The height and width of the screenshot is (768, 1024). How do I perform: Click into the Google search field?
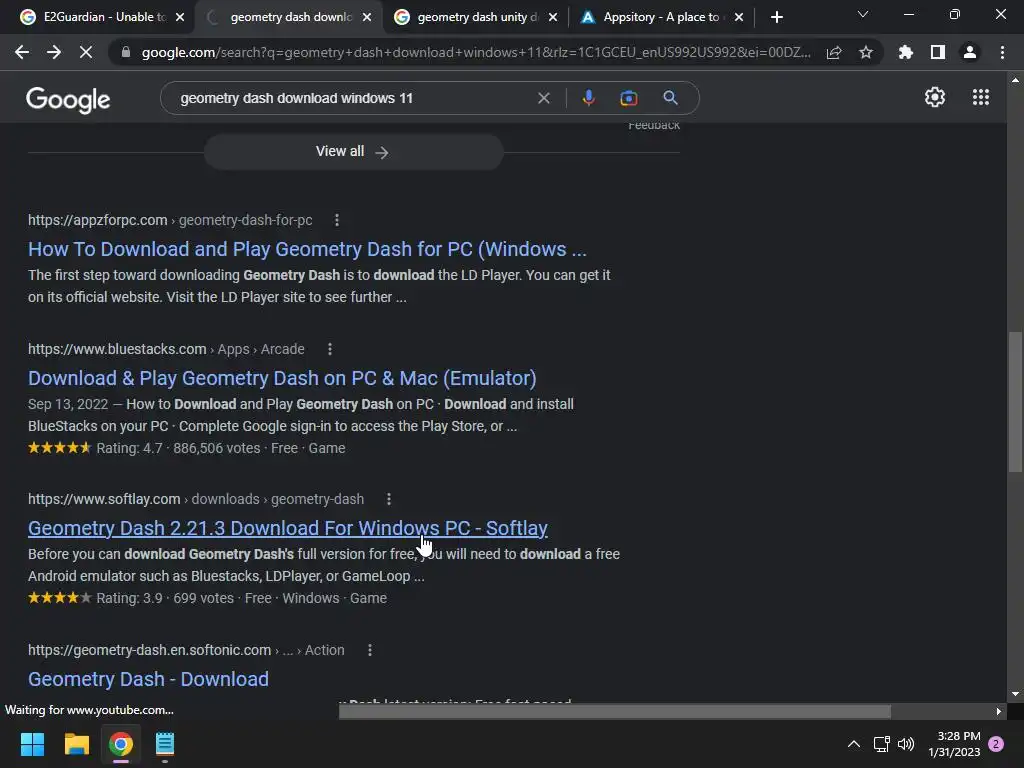[353, 98]
